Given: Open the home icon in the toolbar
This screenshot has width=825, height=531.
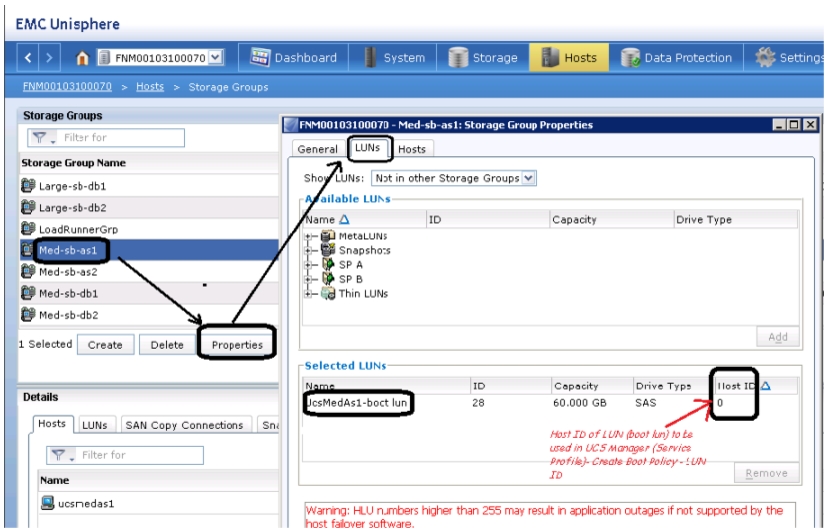Looking at the screenshot, I should click(82, 58).
